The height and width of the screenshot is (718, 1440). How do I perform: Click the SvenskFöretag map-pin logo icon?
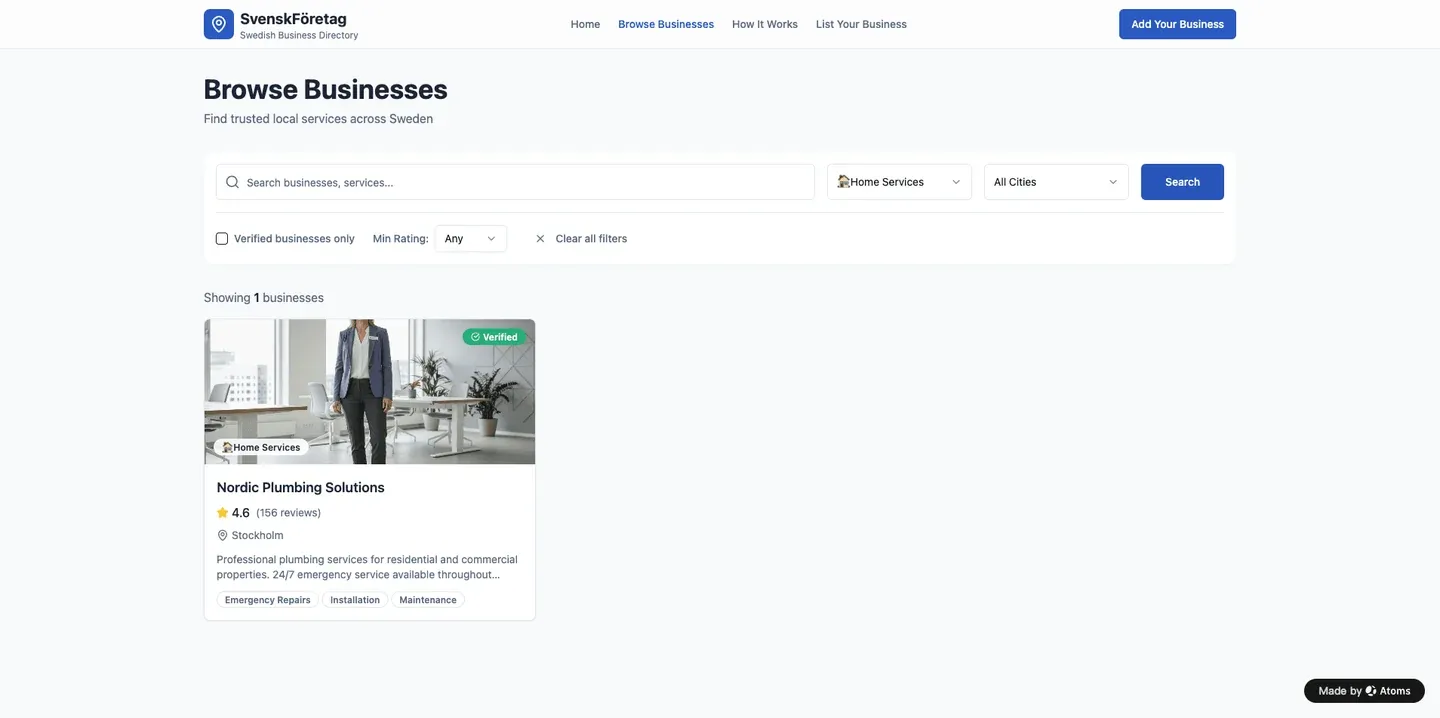[218, 24]
